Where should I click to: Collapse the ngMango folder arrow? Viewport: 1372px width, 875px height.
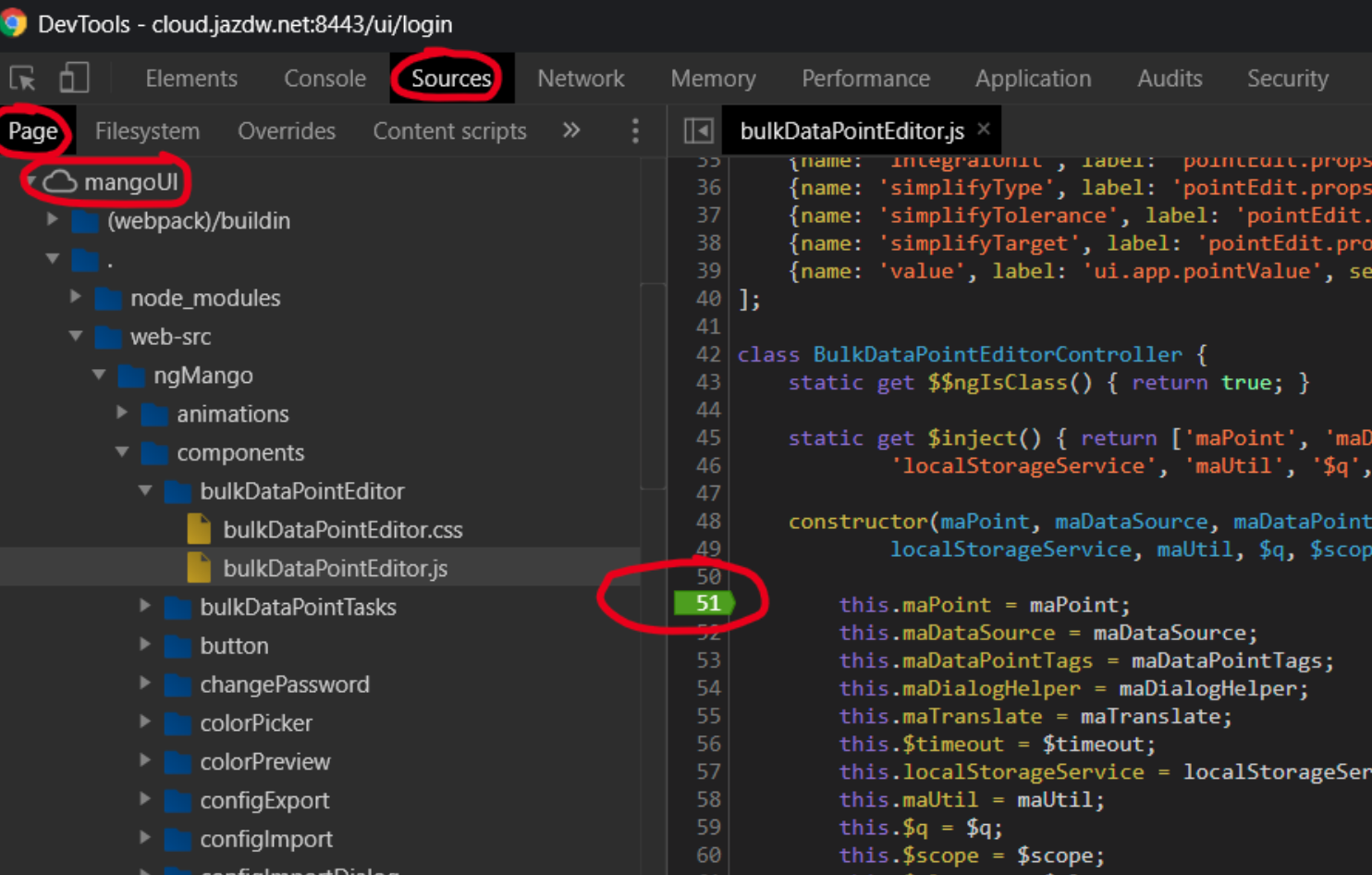tap(99, 375)
